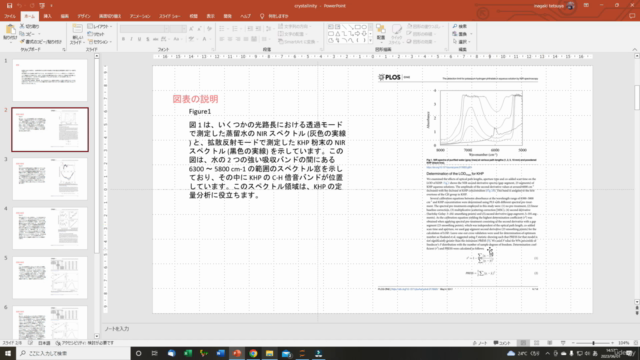Decrease list indent level
The height and width of the screenshot is (360, 640).
[250, 29]
